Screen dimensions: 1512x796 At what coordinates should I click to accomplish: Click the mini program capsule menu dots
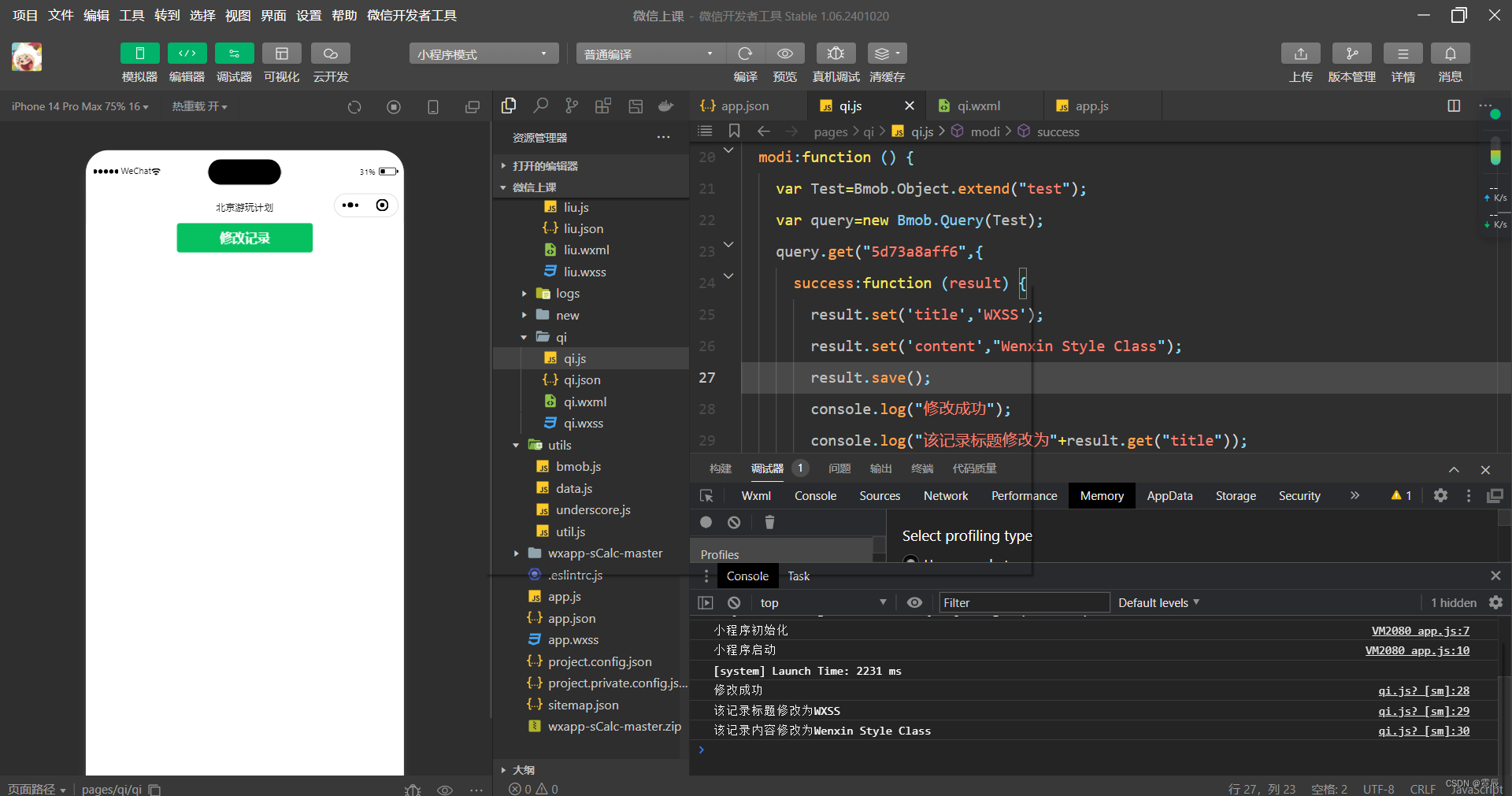(350, 205)
